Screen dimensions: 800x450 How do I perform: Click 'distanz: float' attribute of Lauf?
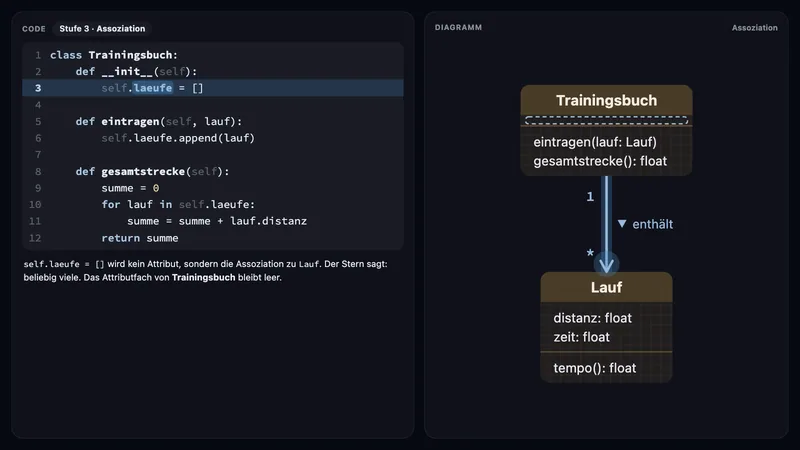click(592, 318)
